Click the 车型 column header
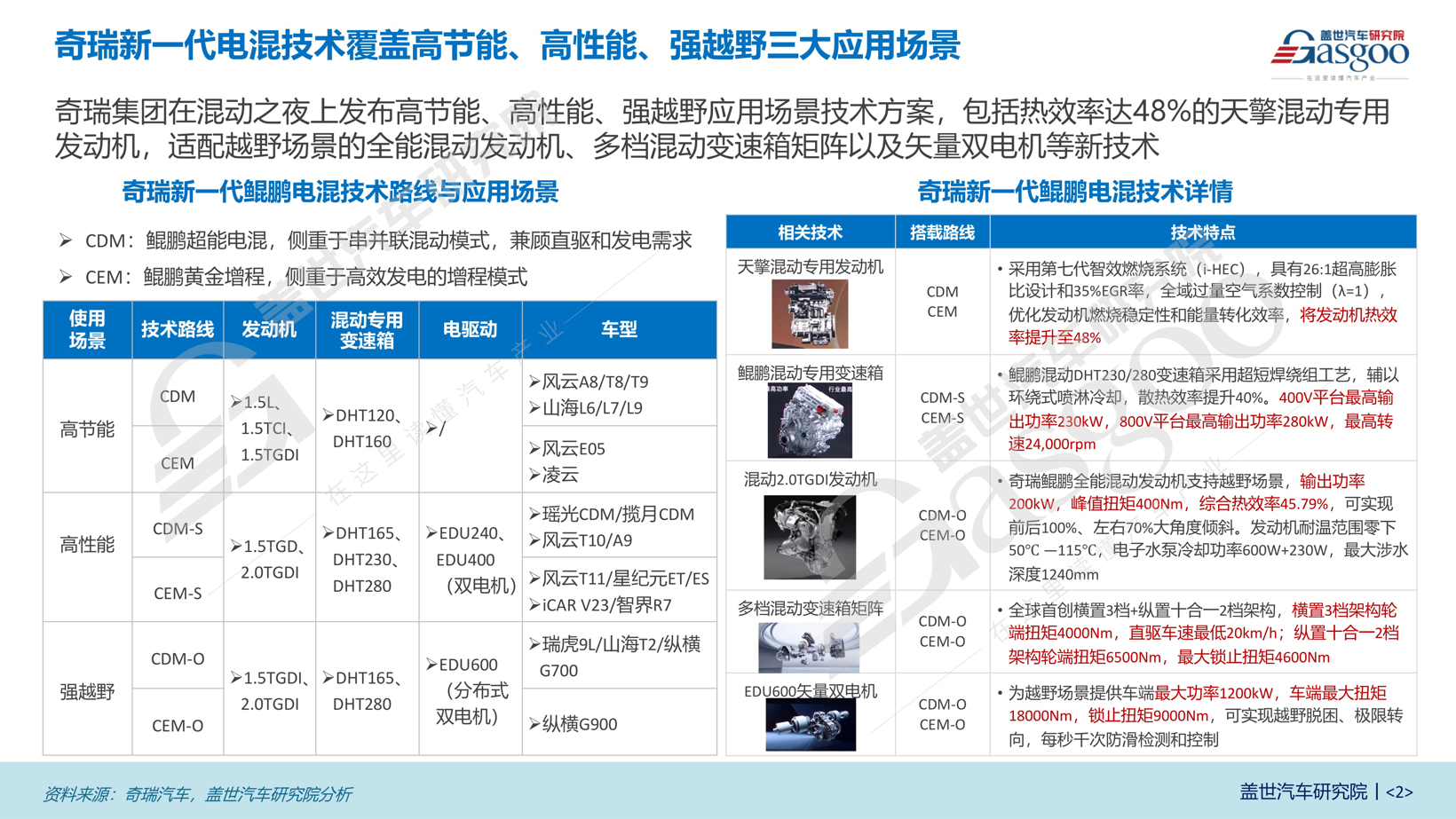1456x819 pixels. coord(619,330)
